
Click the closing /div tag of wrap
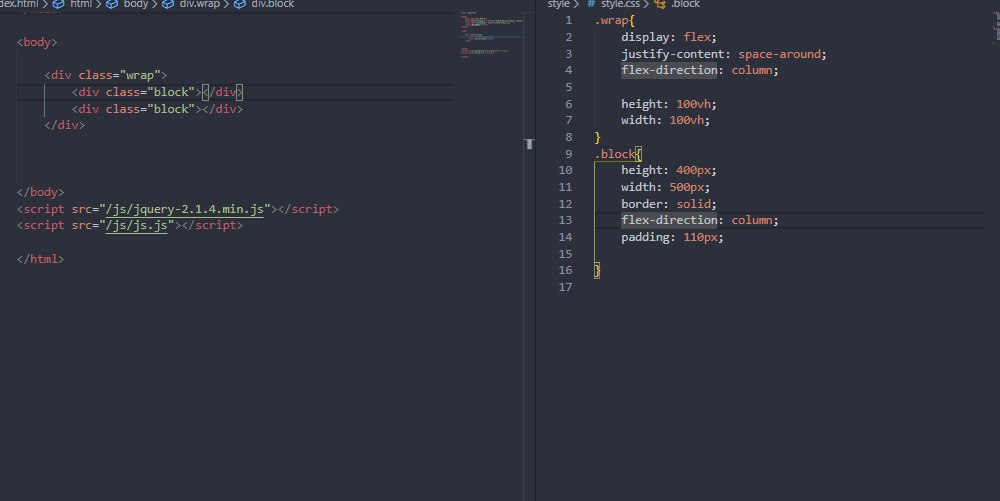[64, 125]
